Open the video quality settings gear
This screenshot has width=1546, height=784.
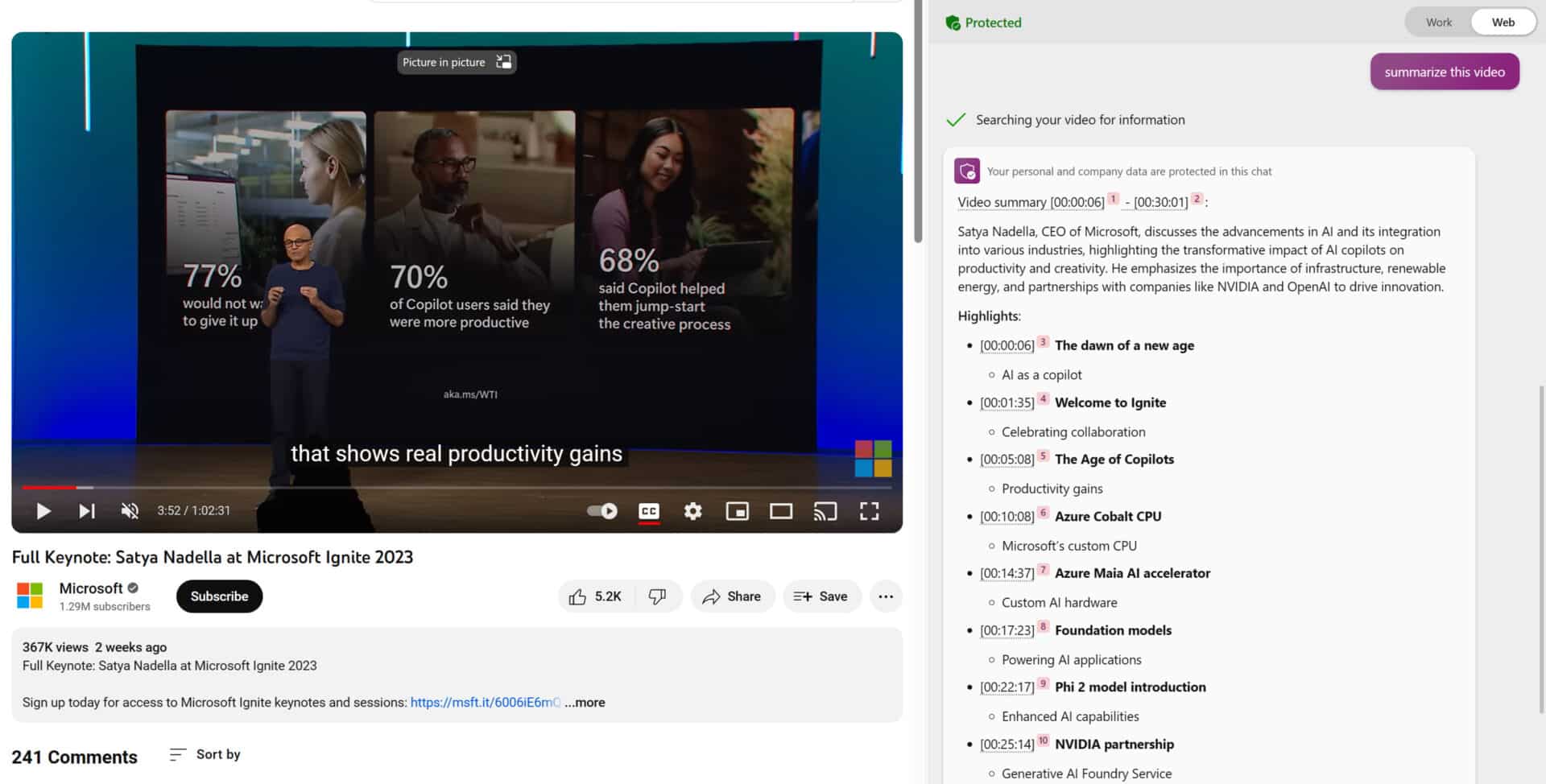[692, 510]
